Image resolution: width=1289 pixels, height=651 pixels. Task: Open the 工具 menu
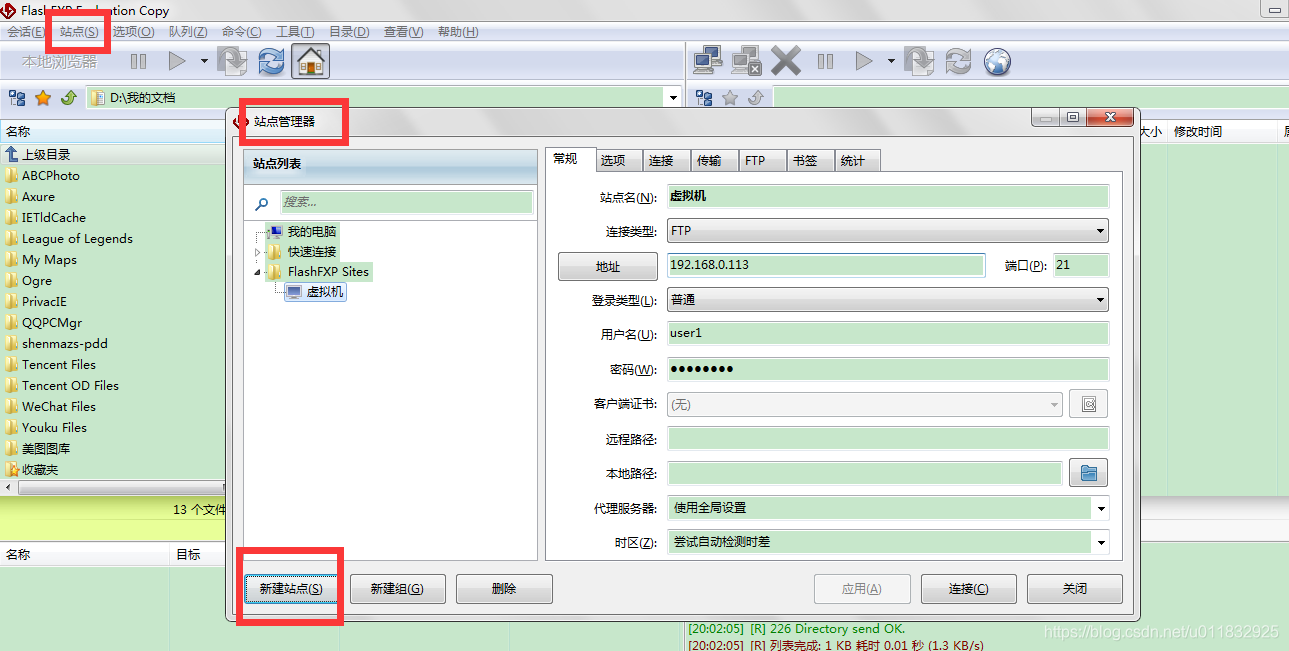click(x=295, y=32)
